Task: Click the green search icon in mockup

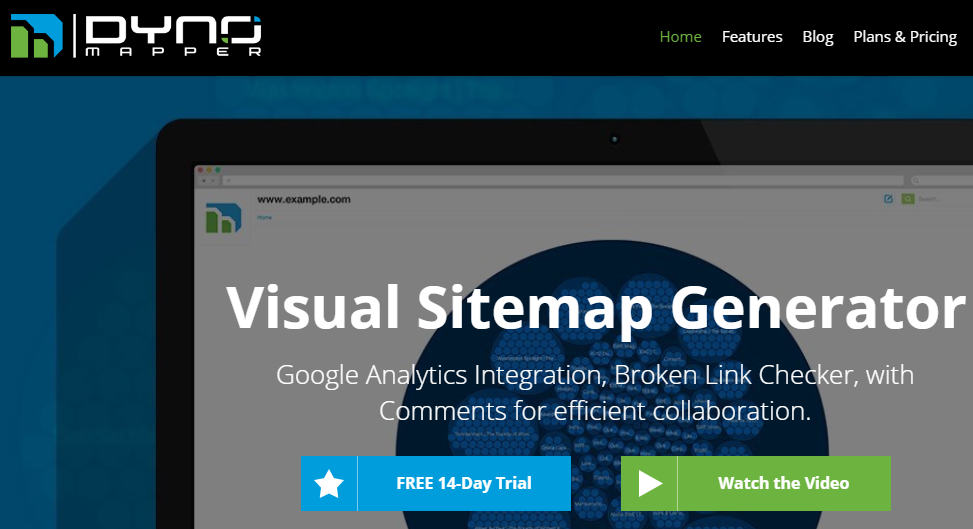Action: pos(908,199)
